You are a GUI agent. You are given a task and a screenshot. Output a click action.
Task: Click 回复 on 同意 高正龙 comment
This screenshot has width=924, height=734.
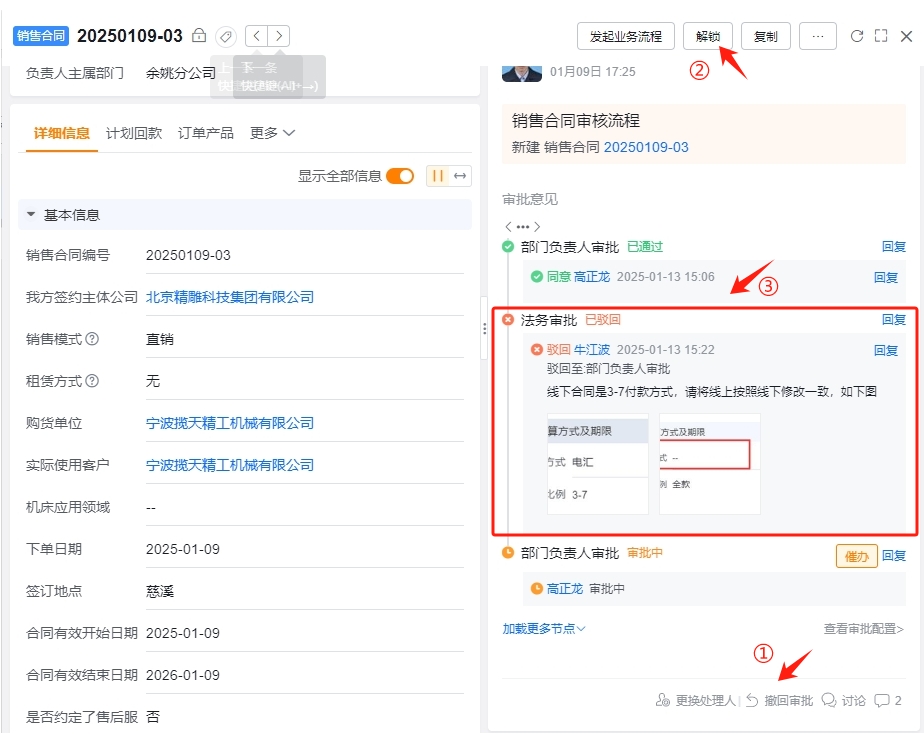886,277
